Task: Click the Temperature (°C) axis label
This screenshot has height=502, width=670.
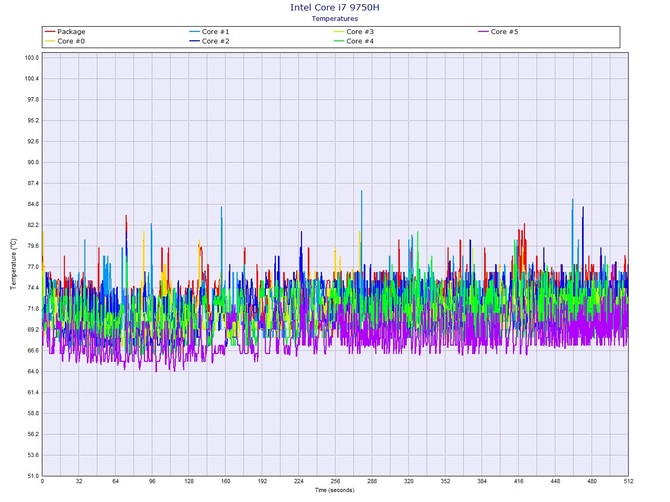Action: click(x=13, y=264)
